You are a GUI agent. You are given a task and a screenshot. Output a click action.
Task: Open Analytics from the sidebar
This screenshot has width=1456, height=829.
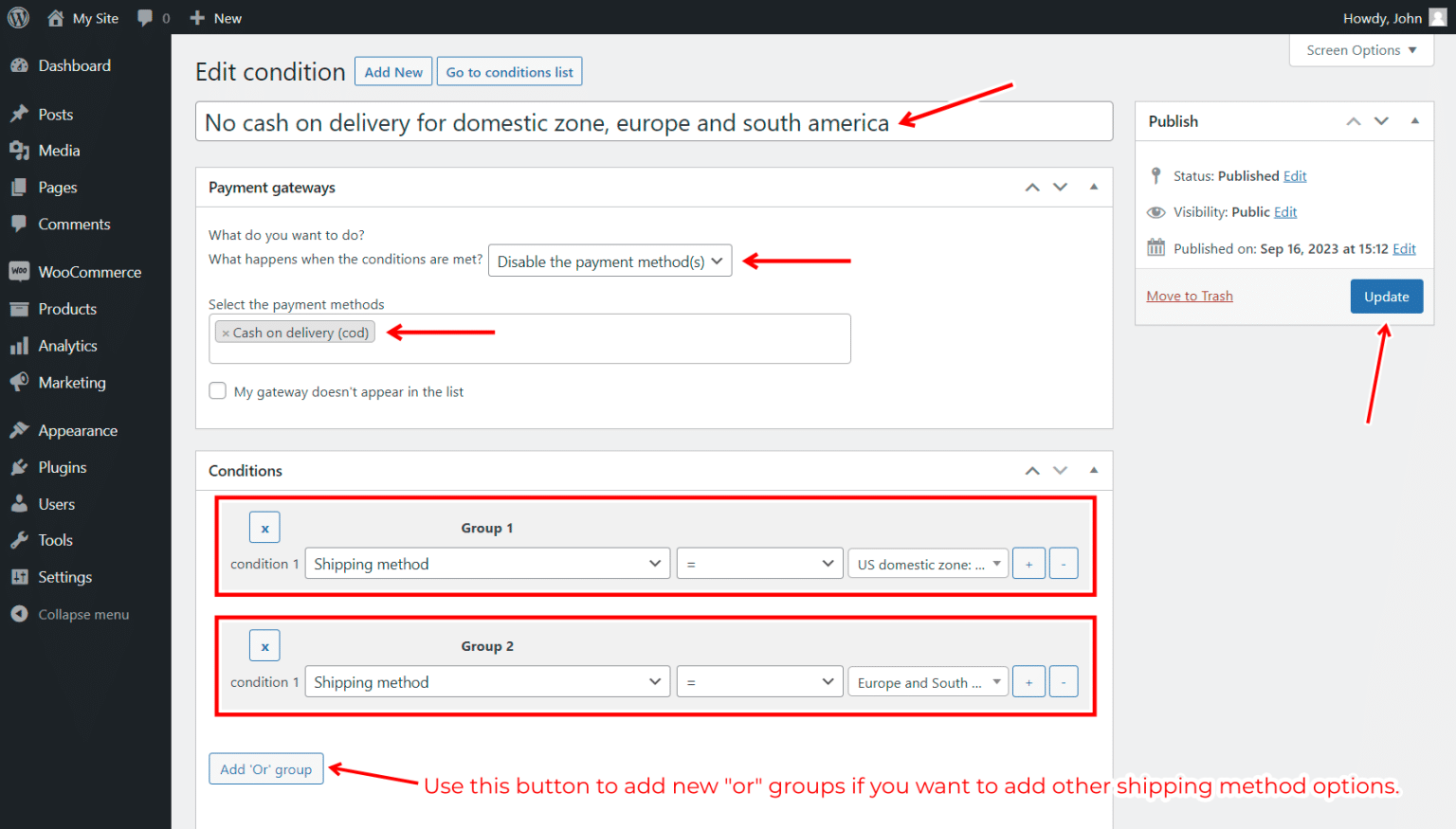(67, 345)
